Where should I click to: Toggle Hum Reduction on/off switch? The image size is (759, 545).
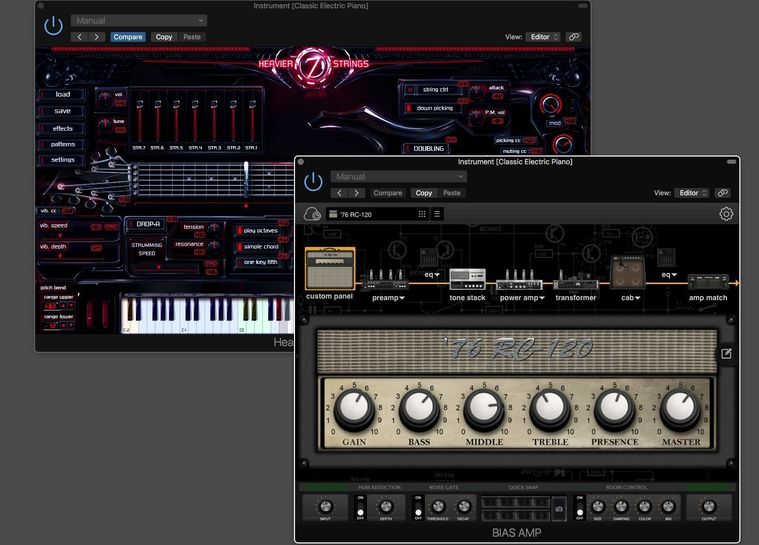(360, 508)
